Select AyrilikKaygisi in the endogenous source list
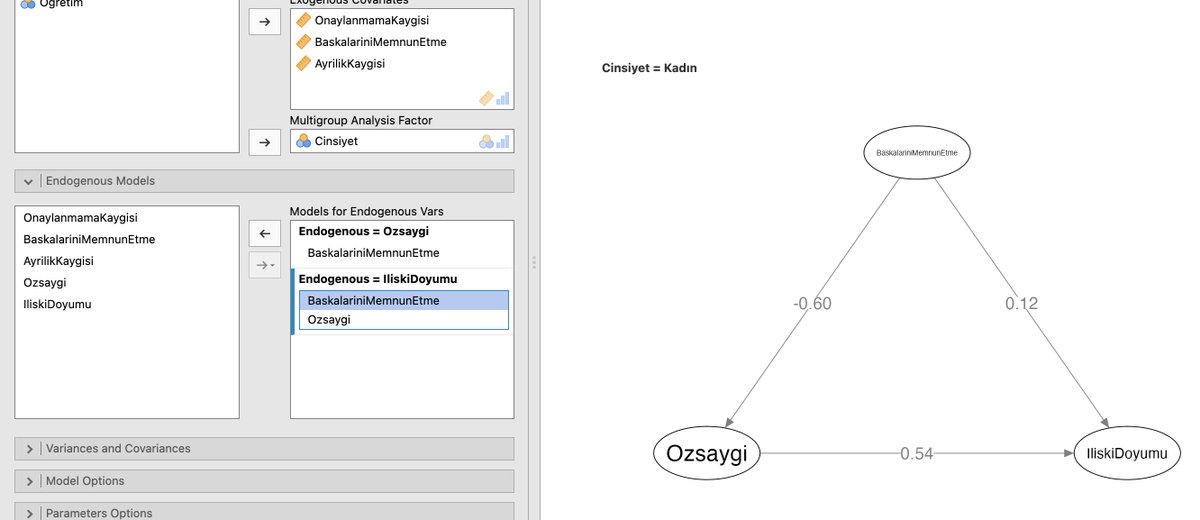This screenshot has height=520, width=1200. 58,261
